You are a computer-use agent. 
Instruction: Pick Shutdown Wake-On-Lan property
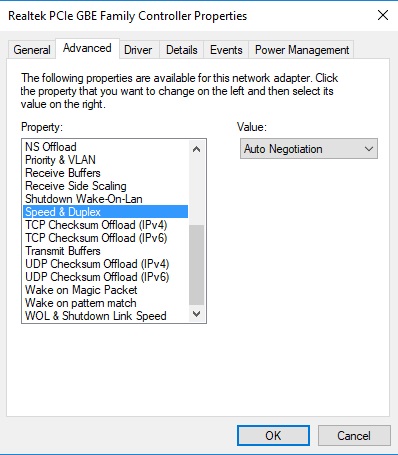(105, 199)
